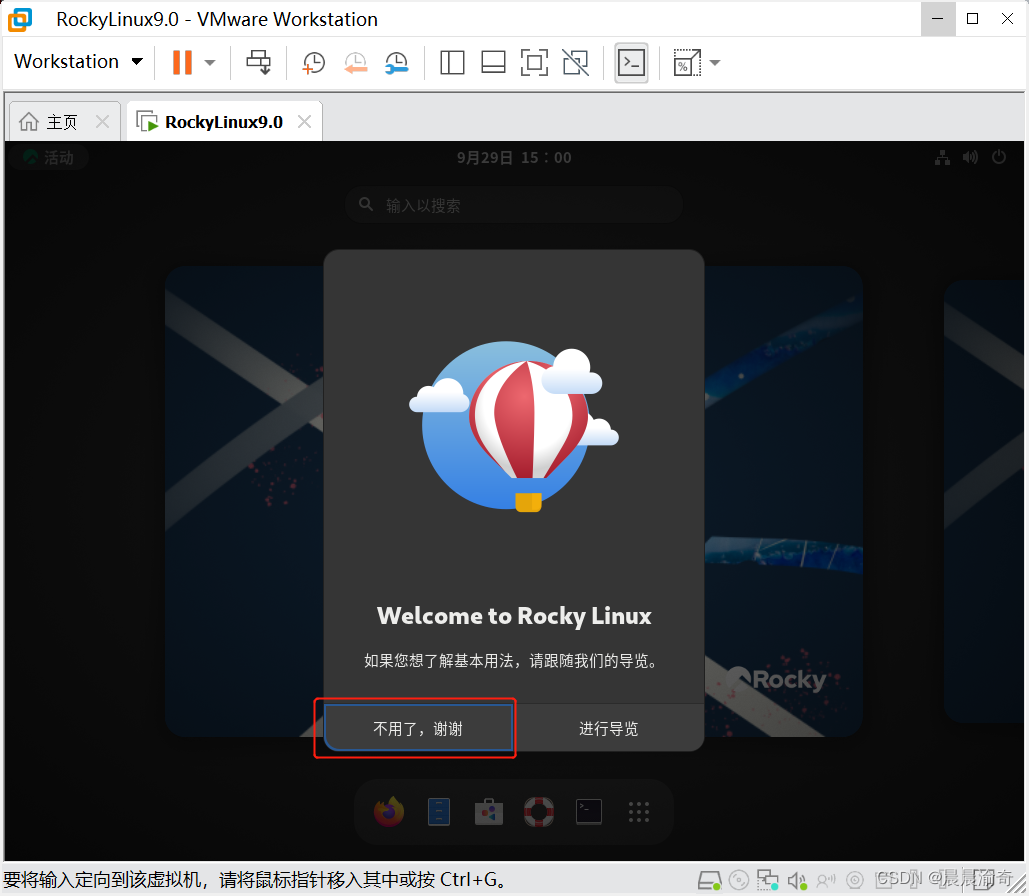Click 进行导览 to take the tour

point(608,728)
